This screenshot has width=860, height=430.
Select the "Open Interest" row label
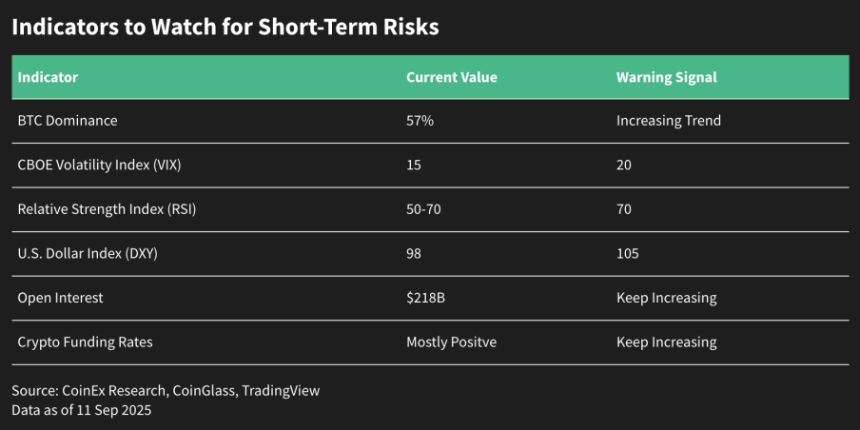[60, 298]
